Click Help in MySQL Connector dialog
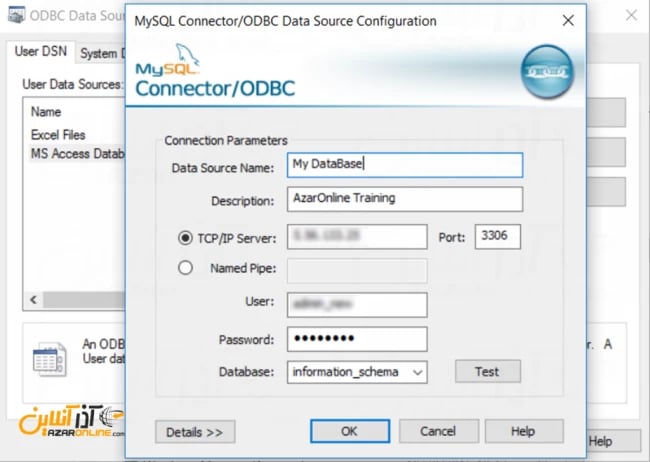 tap(524, 431)
